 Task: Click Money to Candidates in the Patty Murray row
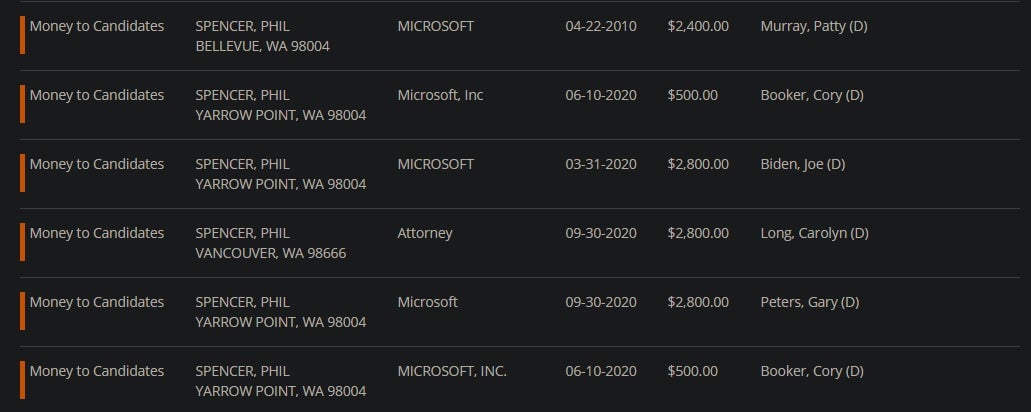click(96, 26)
